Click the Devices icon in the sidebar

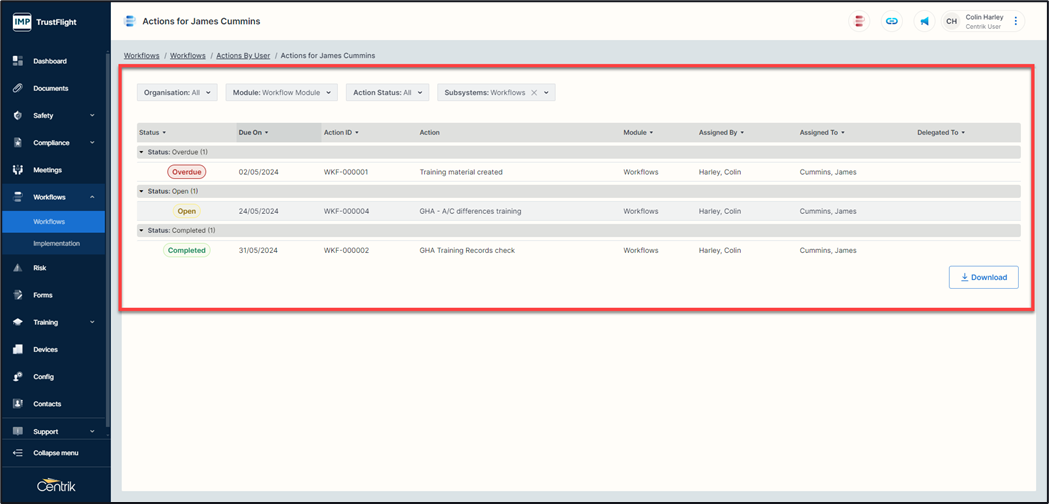[x=18, y=350]
